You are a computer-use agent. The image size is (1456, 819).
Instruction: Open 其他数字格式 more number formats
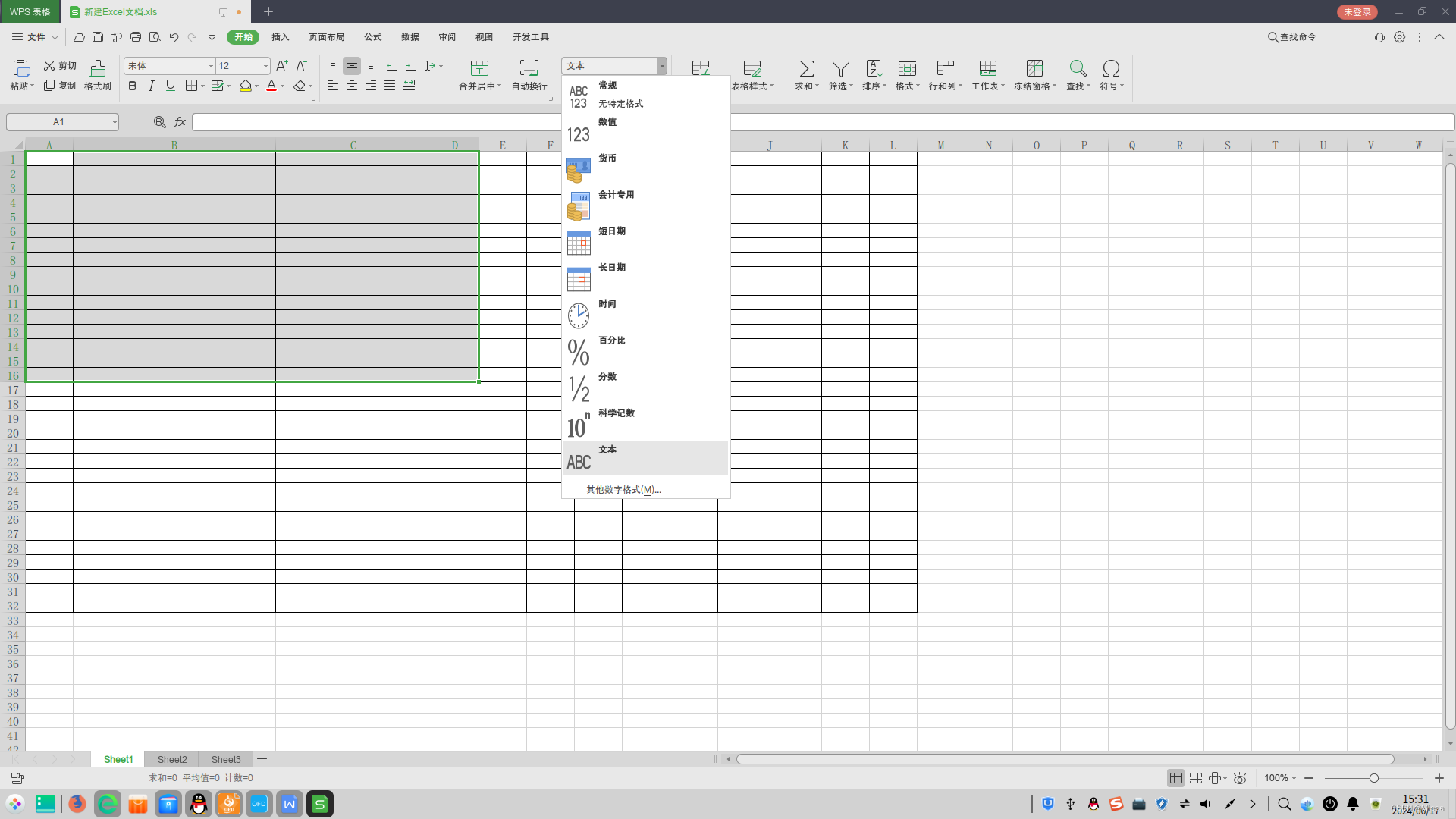pyautogui.click(x=623, y=490)
